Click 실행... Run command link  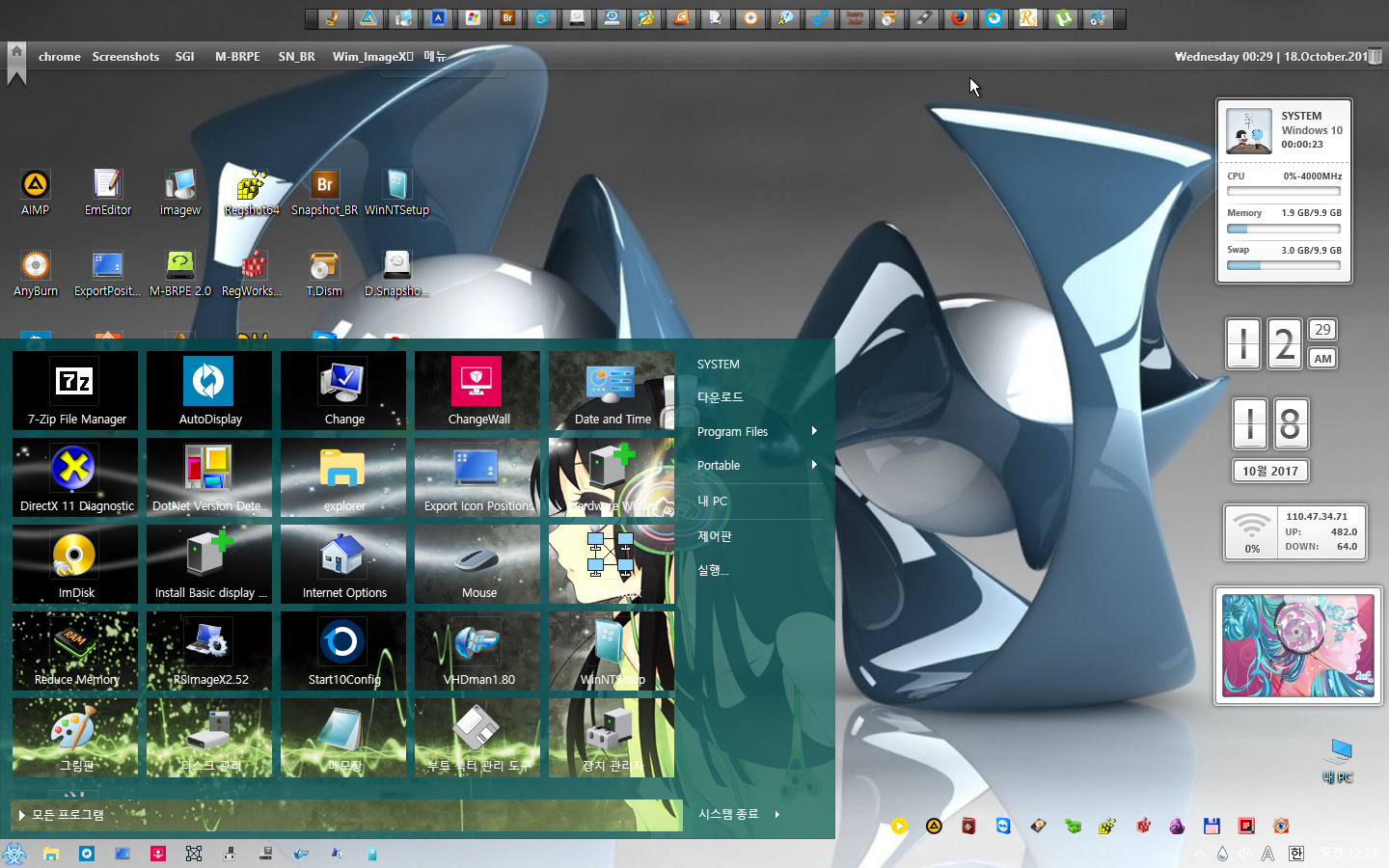[713, 570]
